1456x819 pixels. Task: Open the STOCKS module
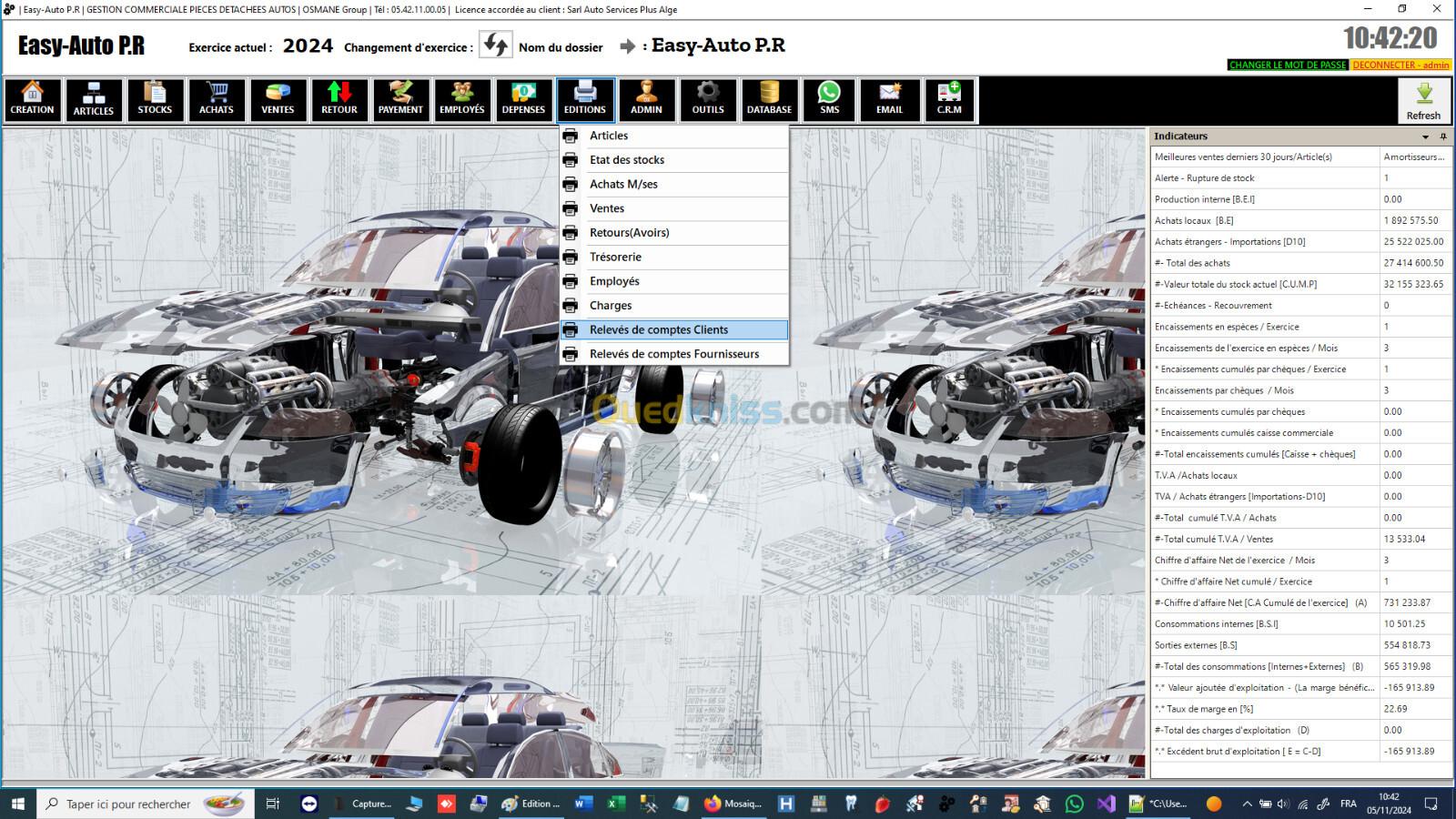[155, 99]
